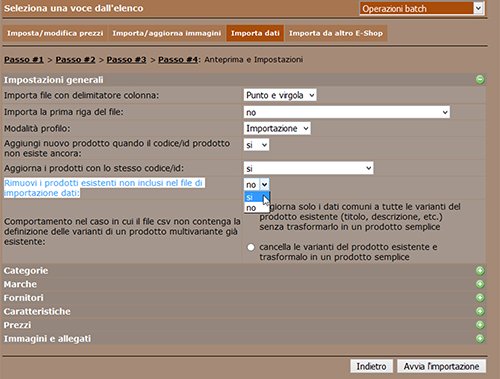Click Avvia l'importazione button
The image size is (500, 379).
(441, 366)
